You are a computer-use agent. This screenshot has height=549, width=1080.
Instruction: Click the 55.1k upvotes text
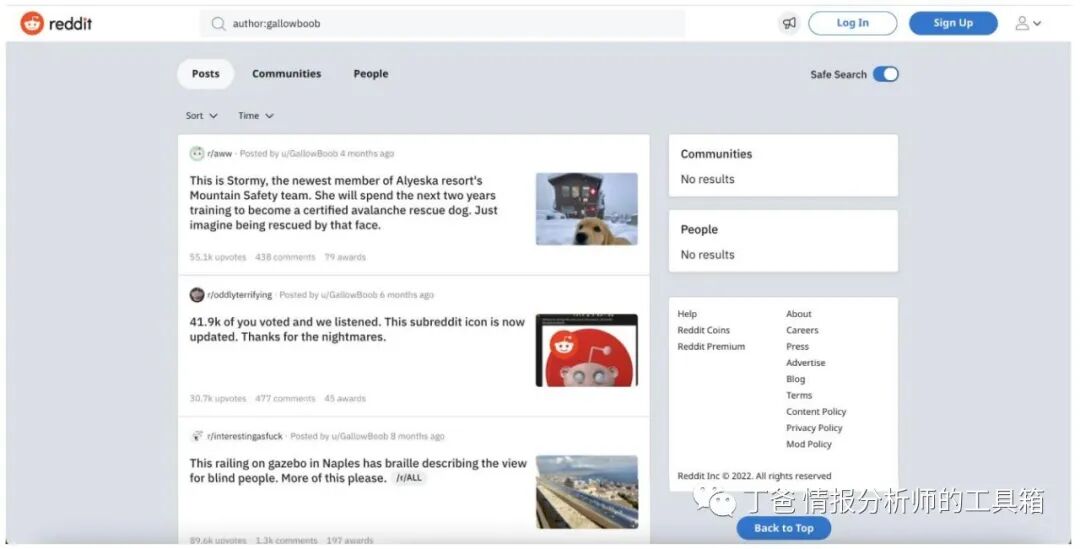(x=218, y=257)
